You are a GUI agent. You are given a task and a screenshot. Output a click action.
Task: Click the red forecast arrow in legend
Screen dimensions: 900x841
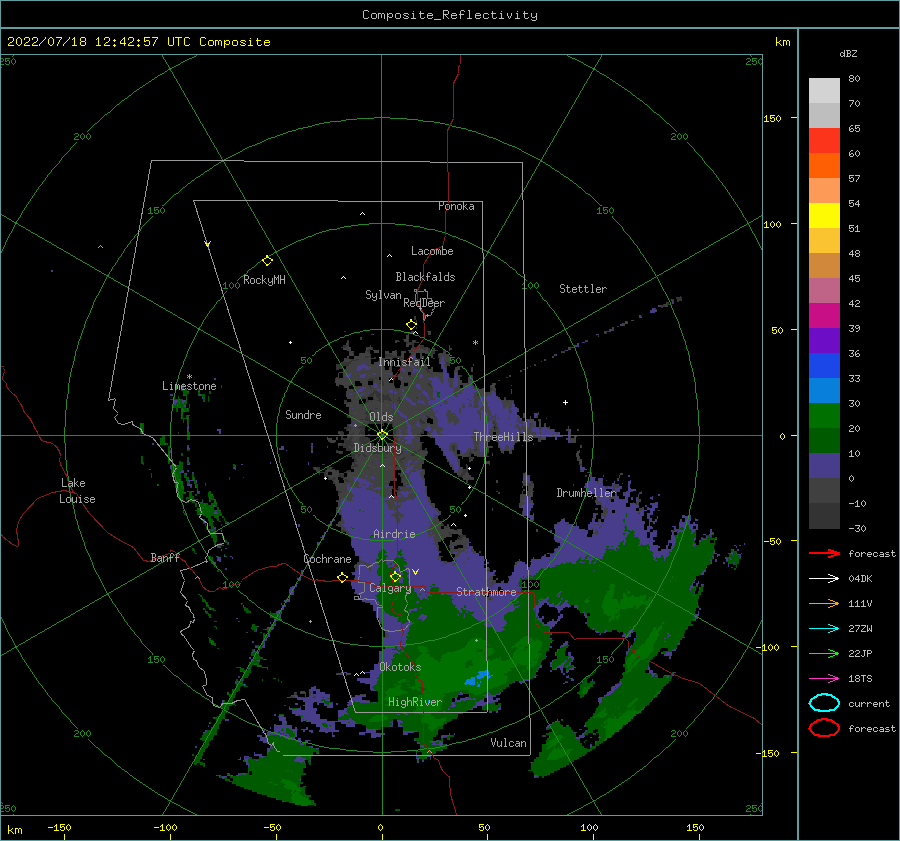(824, 553)
